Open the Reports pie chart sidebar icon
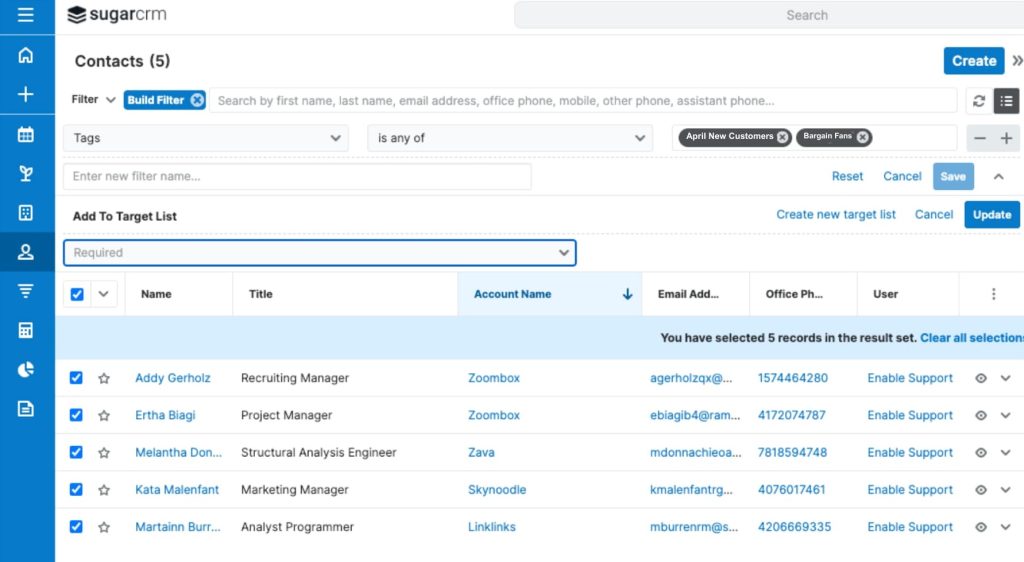Viewport: 1024px width, 562px height. (25, 369)
